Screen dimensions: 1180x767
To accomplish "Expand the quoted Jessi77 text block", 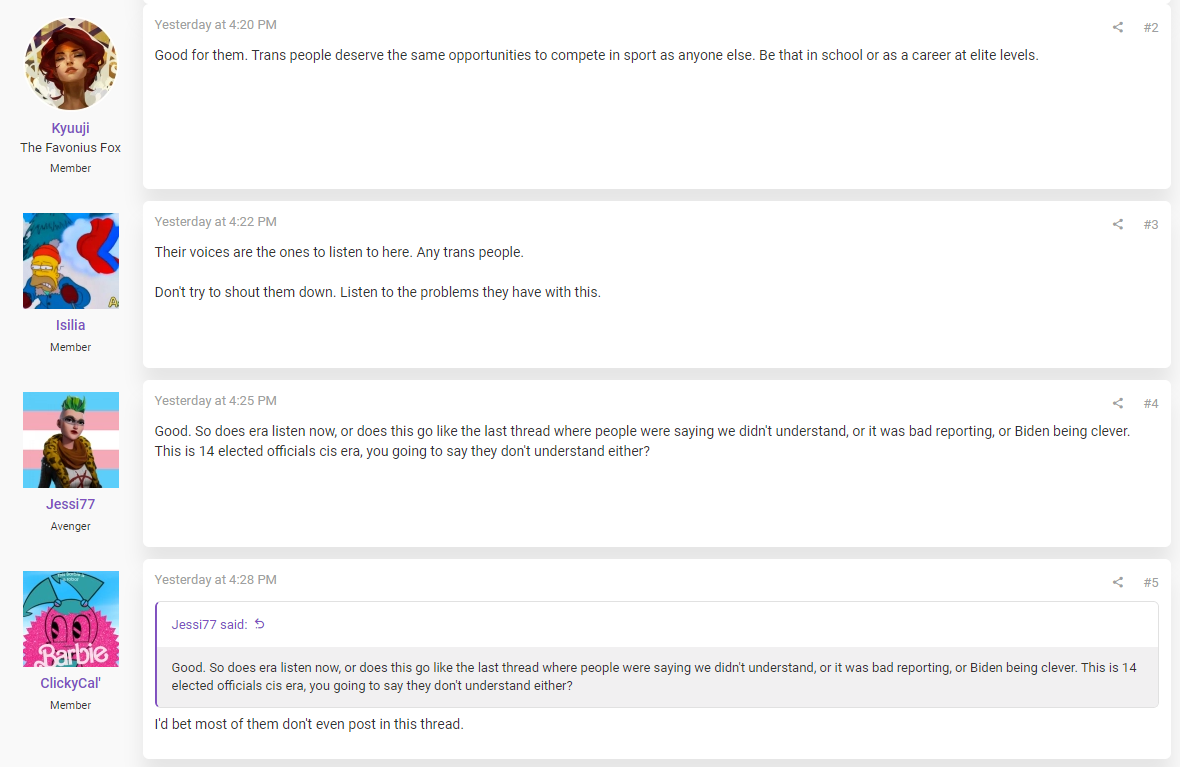I will 657,677.
